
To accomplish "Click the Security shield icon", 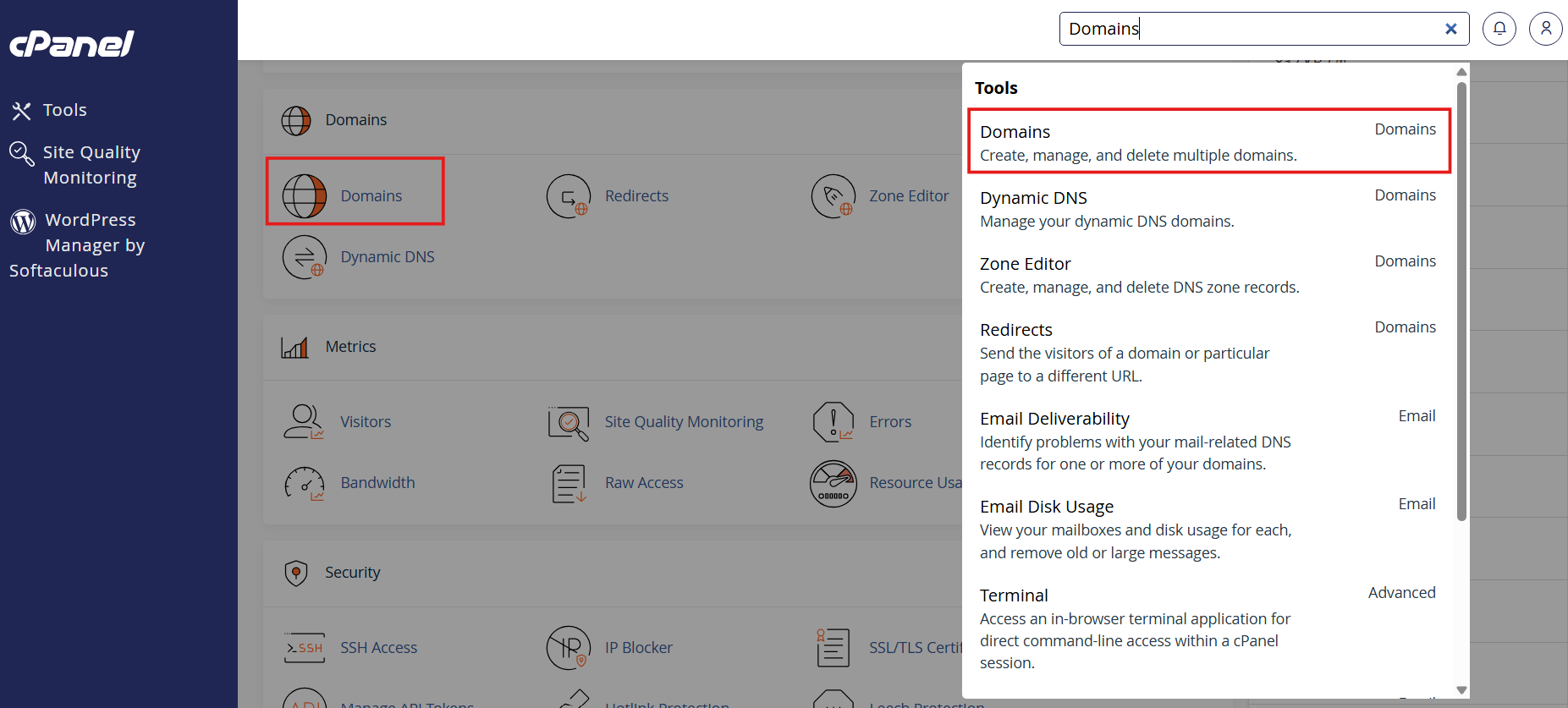I will coord(296,574).
